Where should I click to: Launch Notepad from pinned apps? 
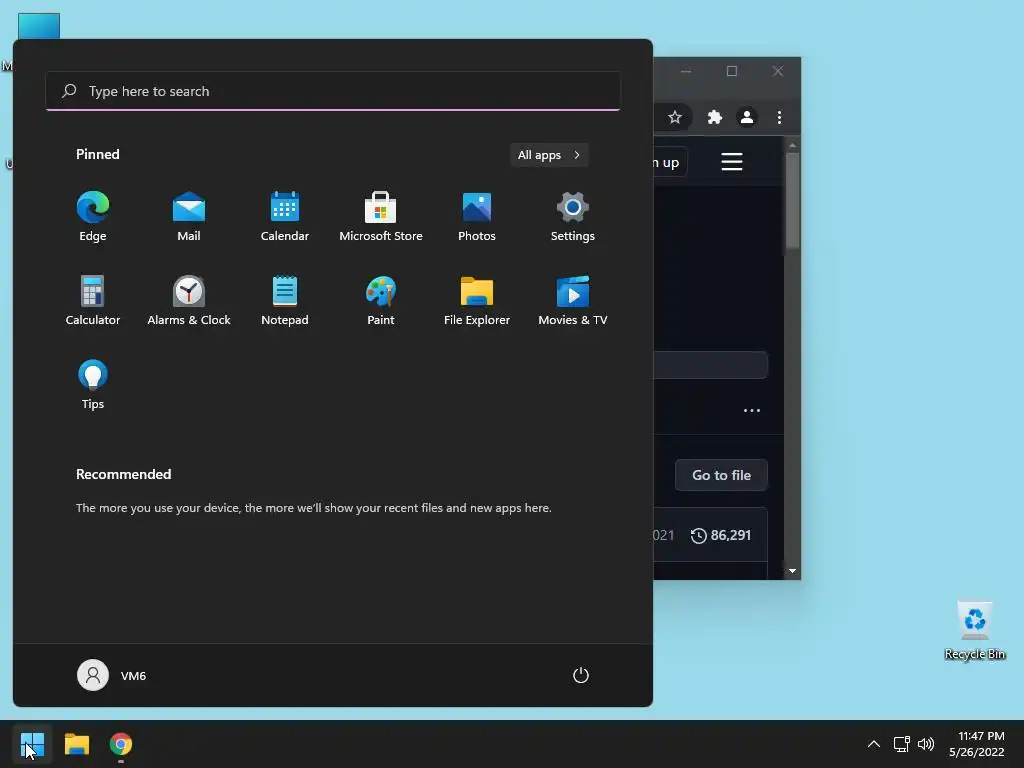tap(285, 301)
